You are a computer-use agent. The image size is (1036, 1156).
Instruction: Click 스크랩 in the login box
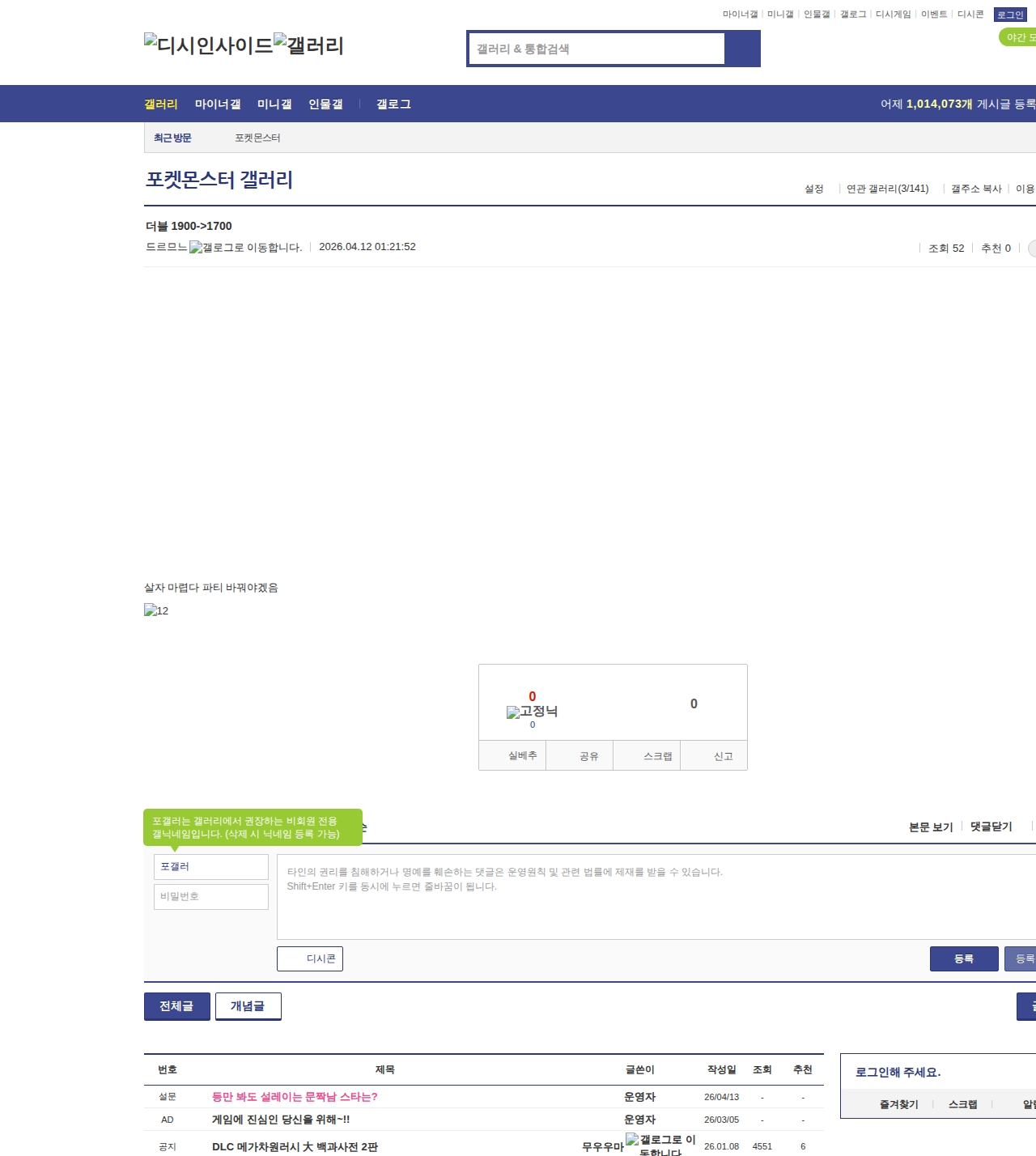(x=963, y=1104)
